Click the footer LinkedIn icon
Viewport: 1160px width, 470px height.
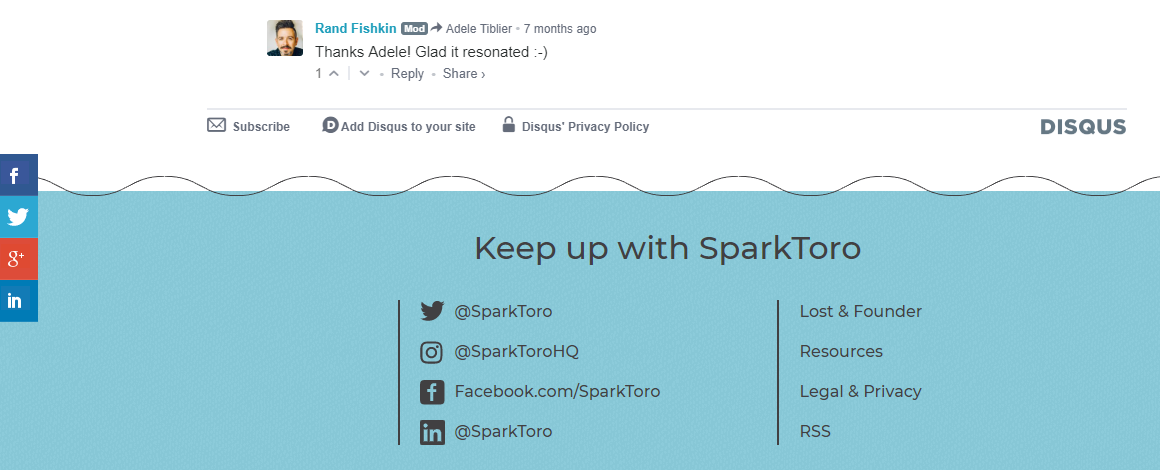pyautogui.click(x=432, y=432)
